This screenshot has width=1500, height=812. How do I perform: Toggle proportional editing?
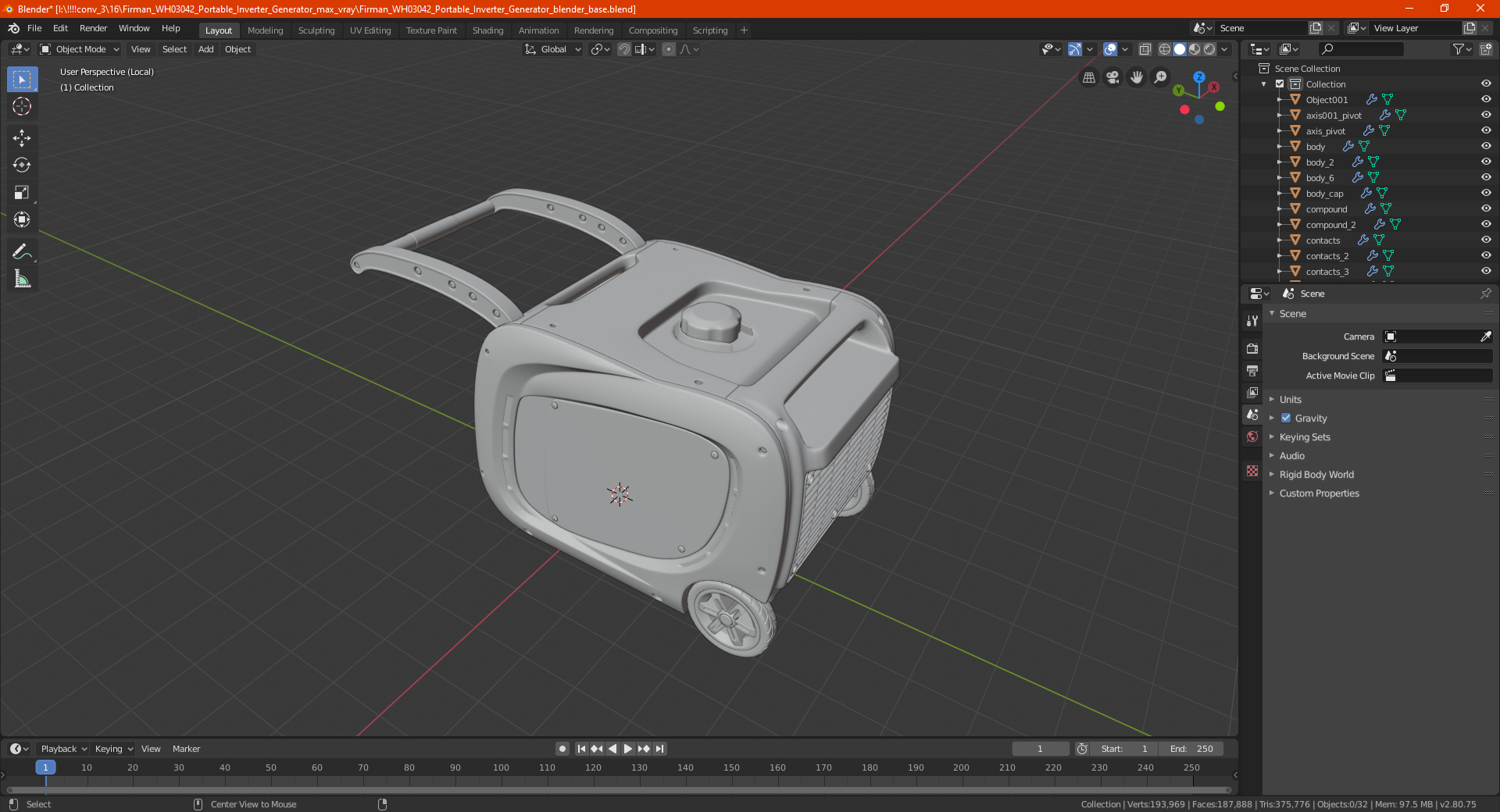669,49
